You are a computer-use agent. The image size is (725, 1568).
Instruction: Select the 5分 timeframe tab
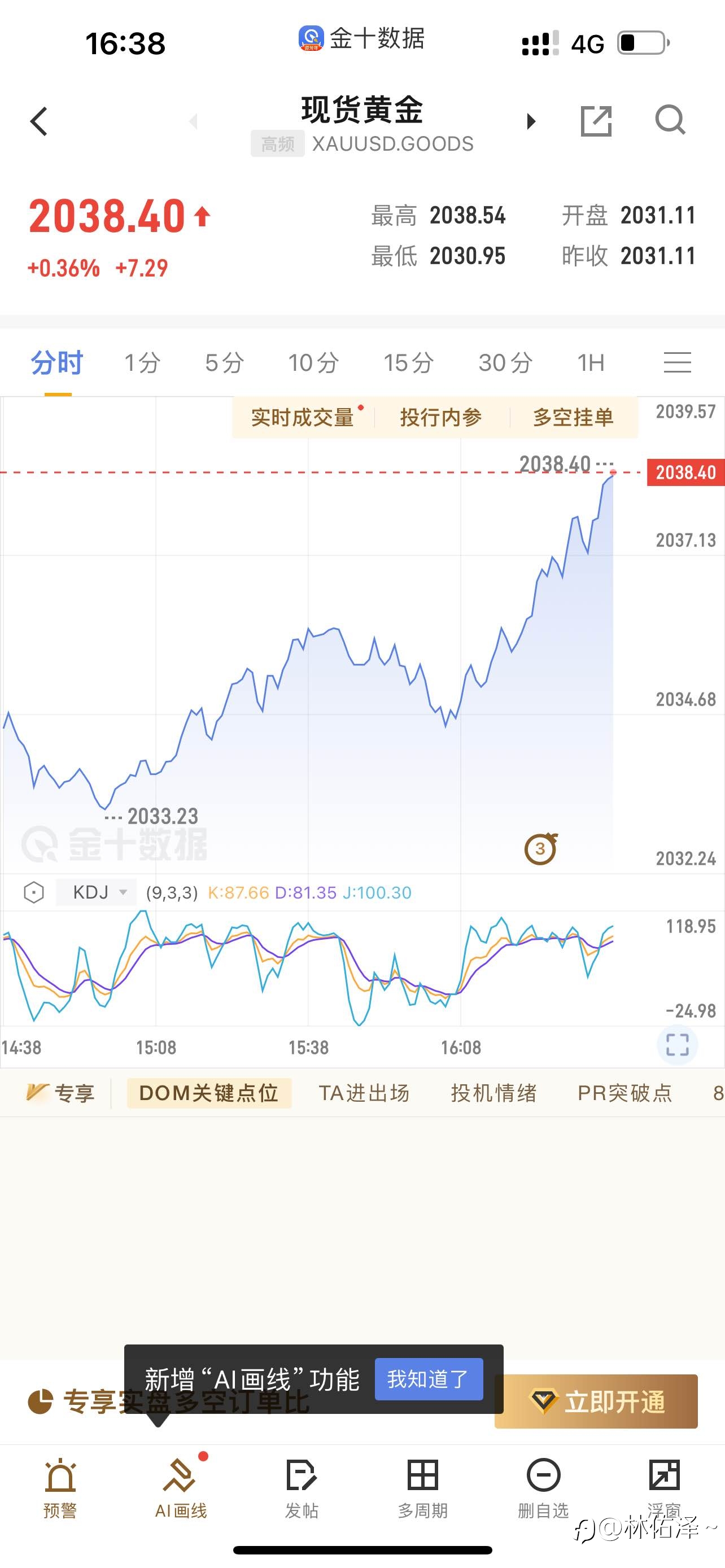click(x=224, y=363)
